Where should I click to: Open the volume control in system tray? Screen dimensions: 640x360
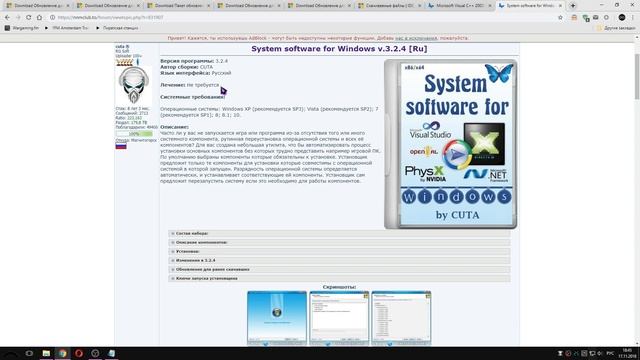coord(599,353)
